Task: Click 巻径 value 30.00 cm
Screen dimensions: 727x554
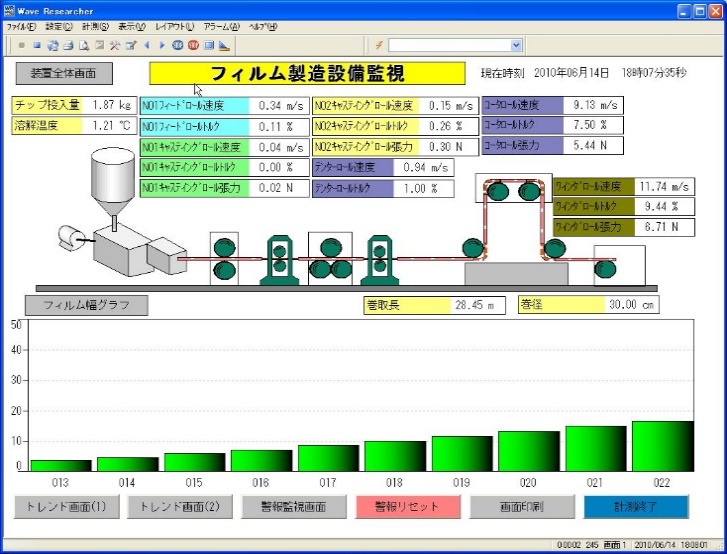Action: point(631,305)
